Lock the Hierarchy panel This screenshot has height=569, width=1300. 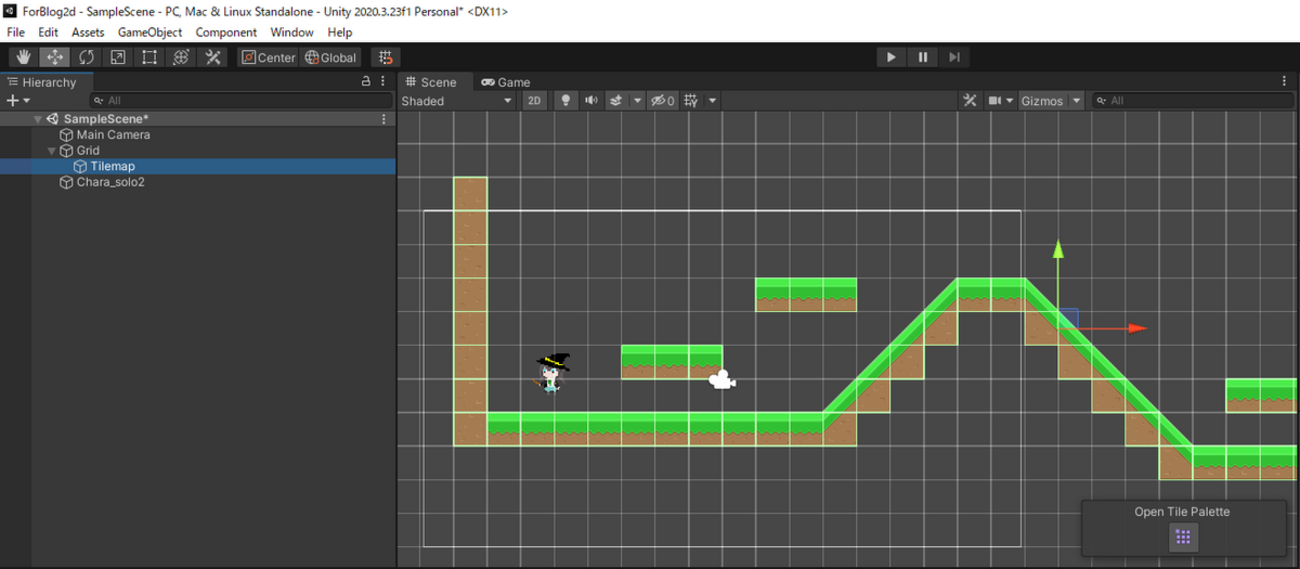(x=366, y=82)
